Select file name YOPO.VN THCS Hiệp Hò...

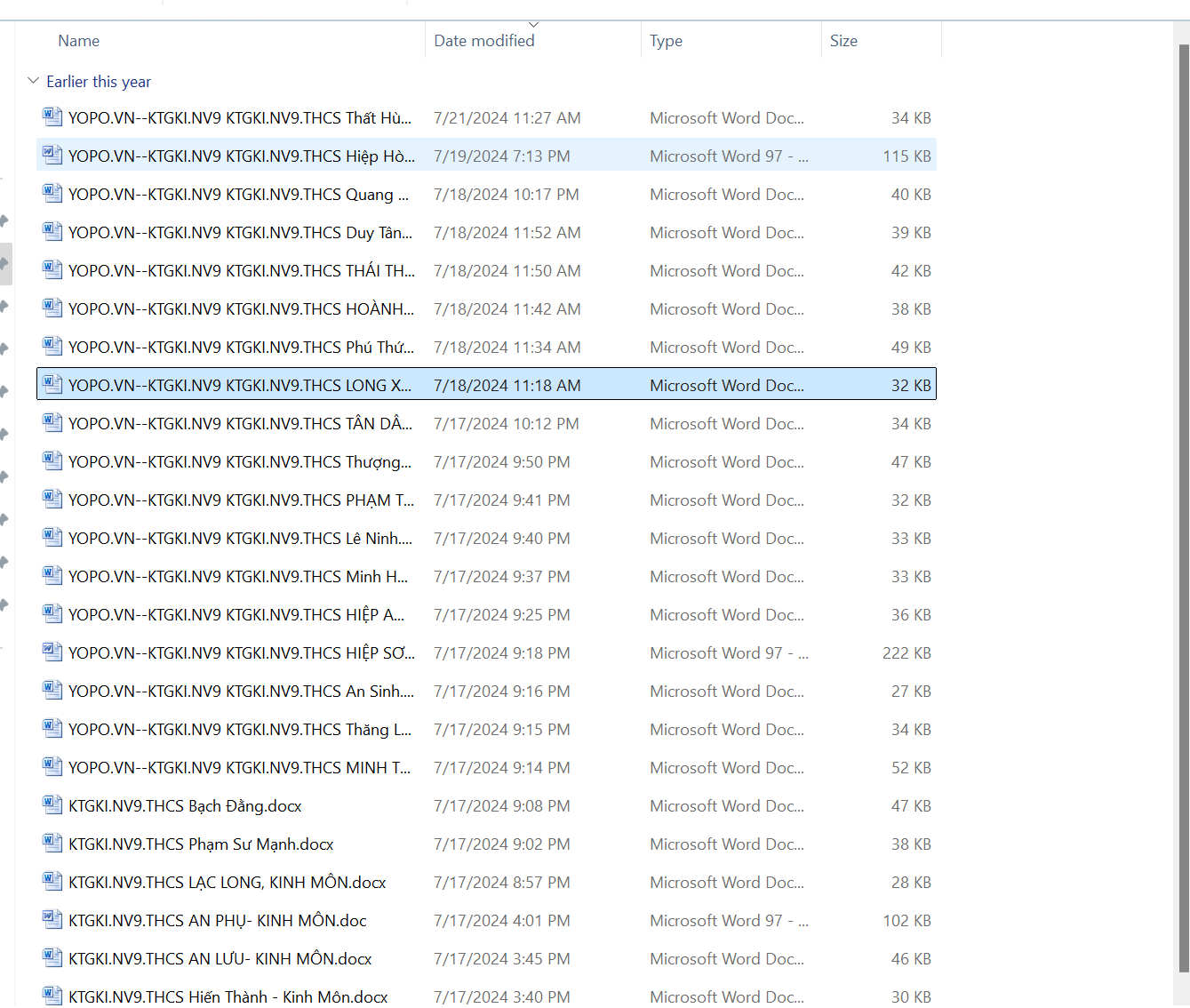pyautogui.click(x=242, y=156)
